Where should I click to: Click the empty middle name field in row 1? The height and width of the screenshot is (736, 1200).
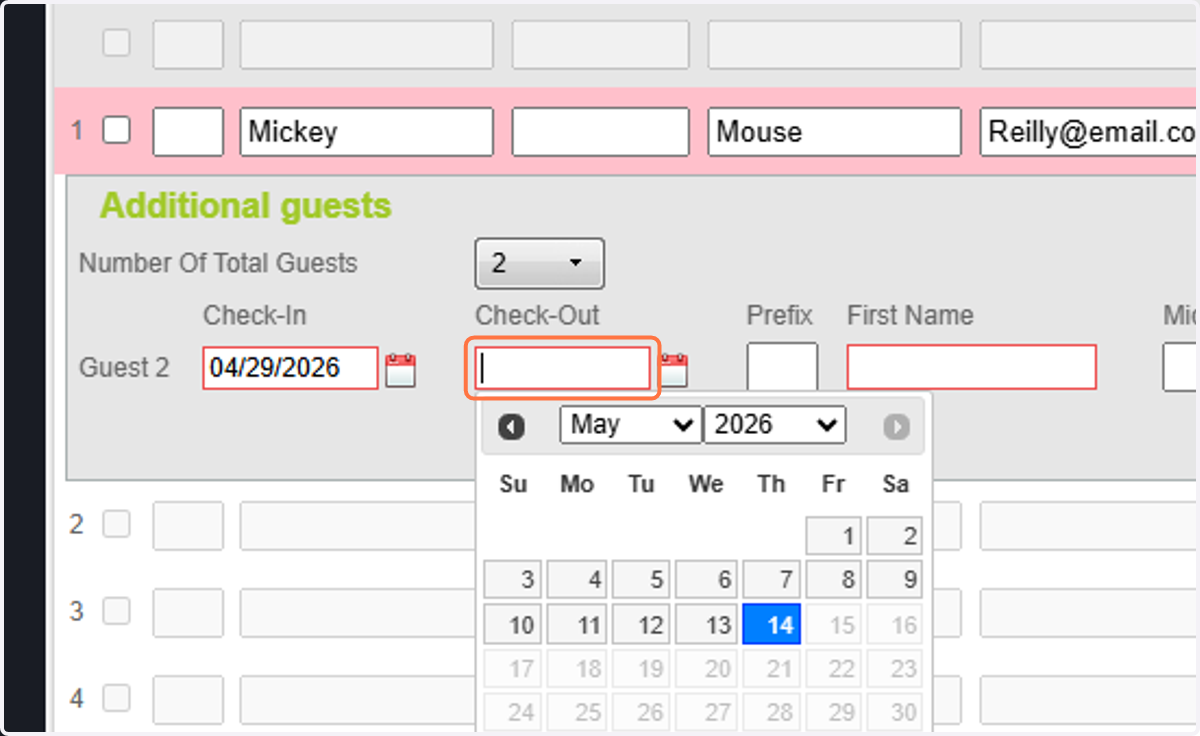pyautogui.click(x=600, y=132)
